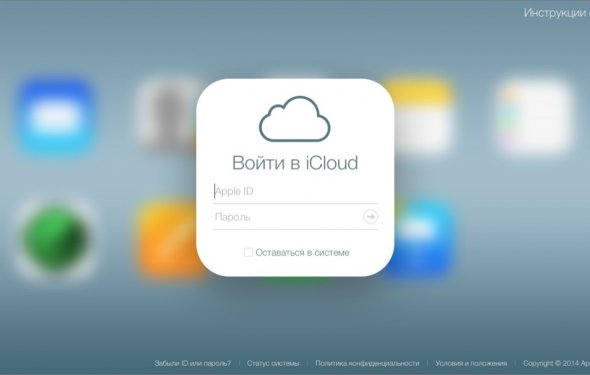Screen dimensions: 590x375
Task: Click the Оставаться в системе label text
Action: 303,252
